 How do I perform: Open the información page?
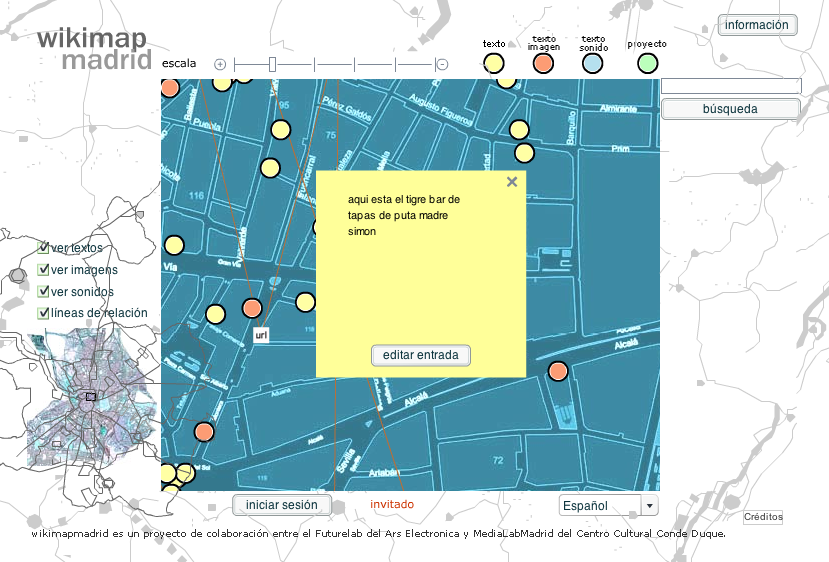click(x=757, y=25)
